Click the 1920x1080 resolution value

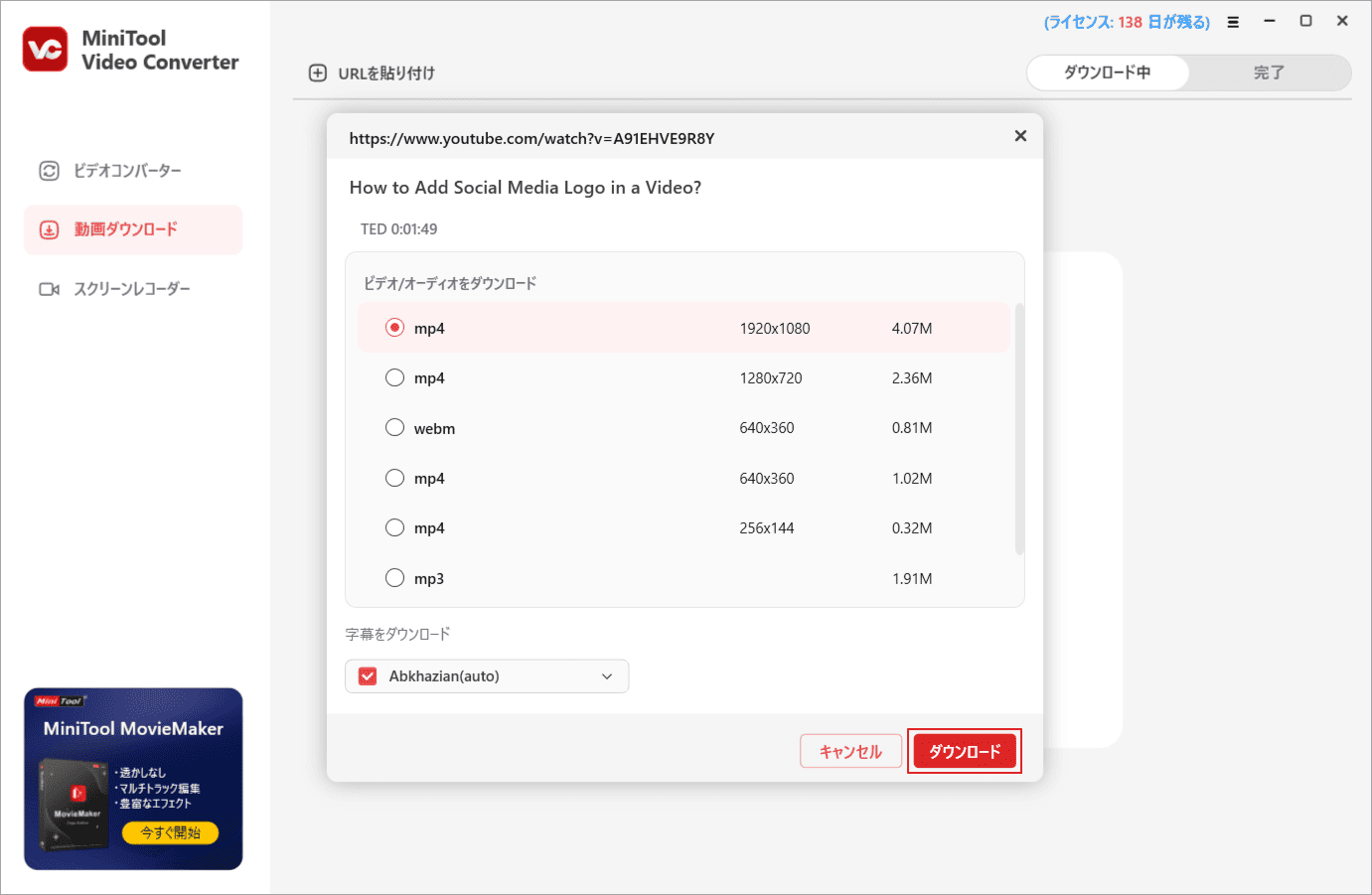(775, 328)
